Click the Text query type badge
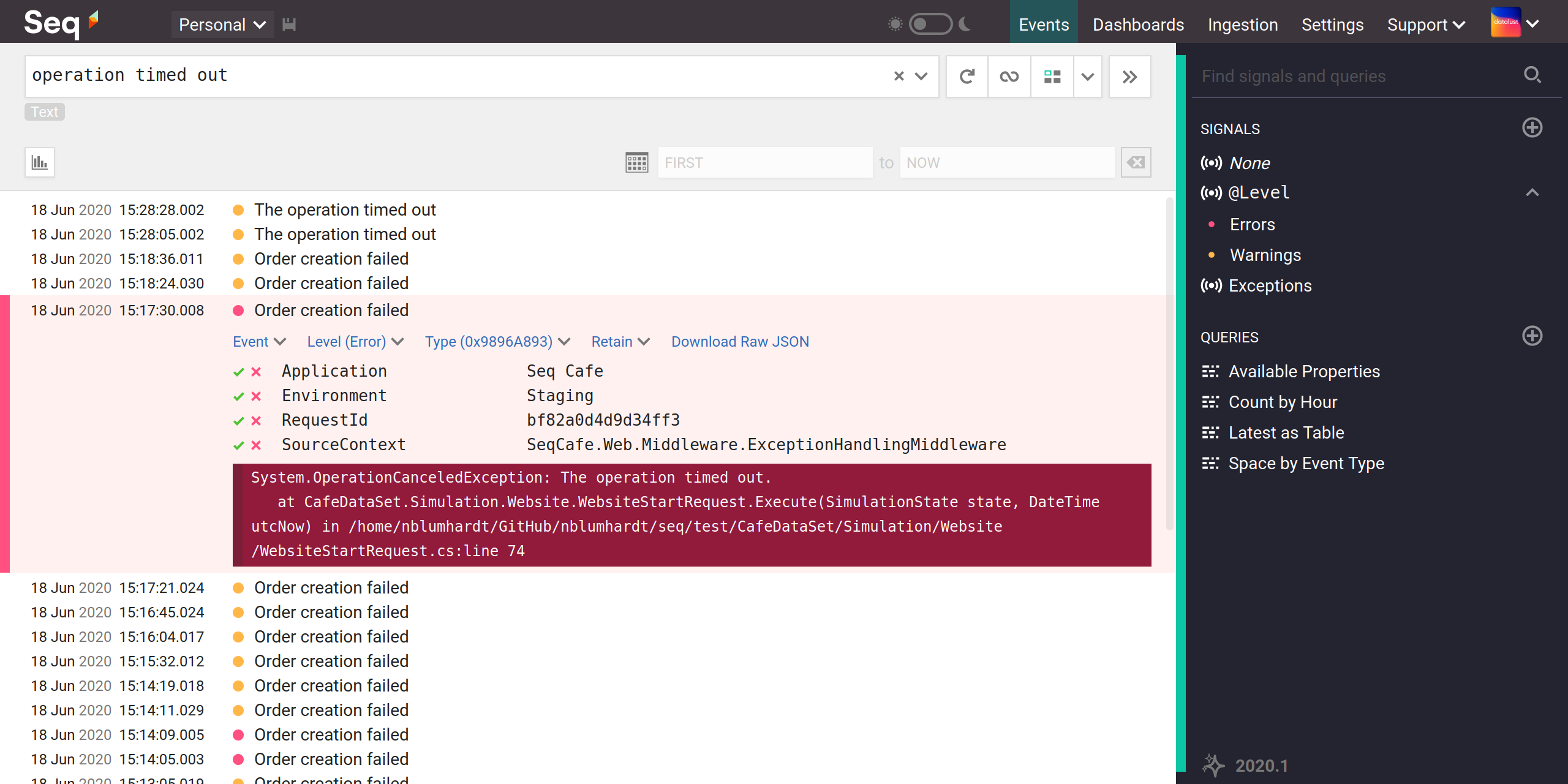Screen dimensions: 1568x784 45,112
